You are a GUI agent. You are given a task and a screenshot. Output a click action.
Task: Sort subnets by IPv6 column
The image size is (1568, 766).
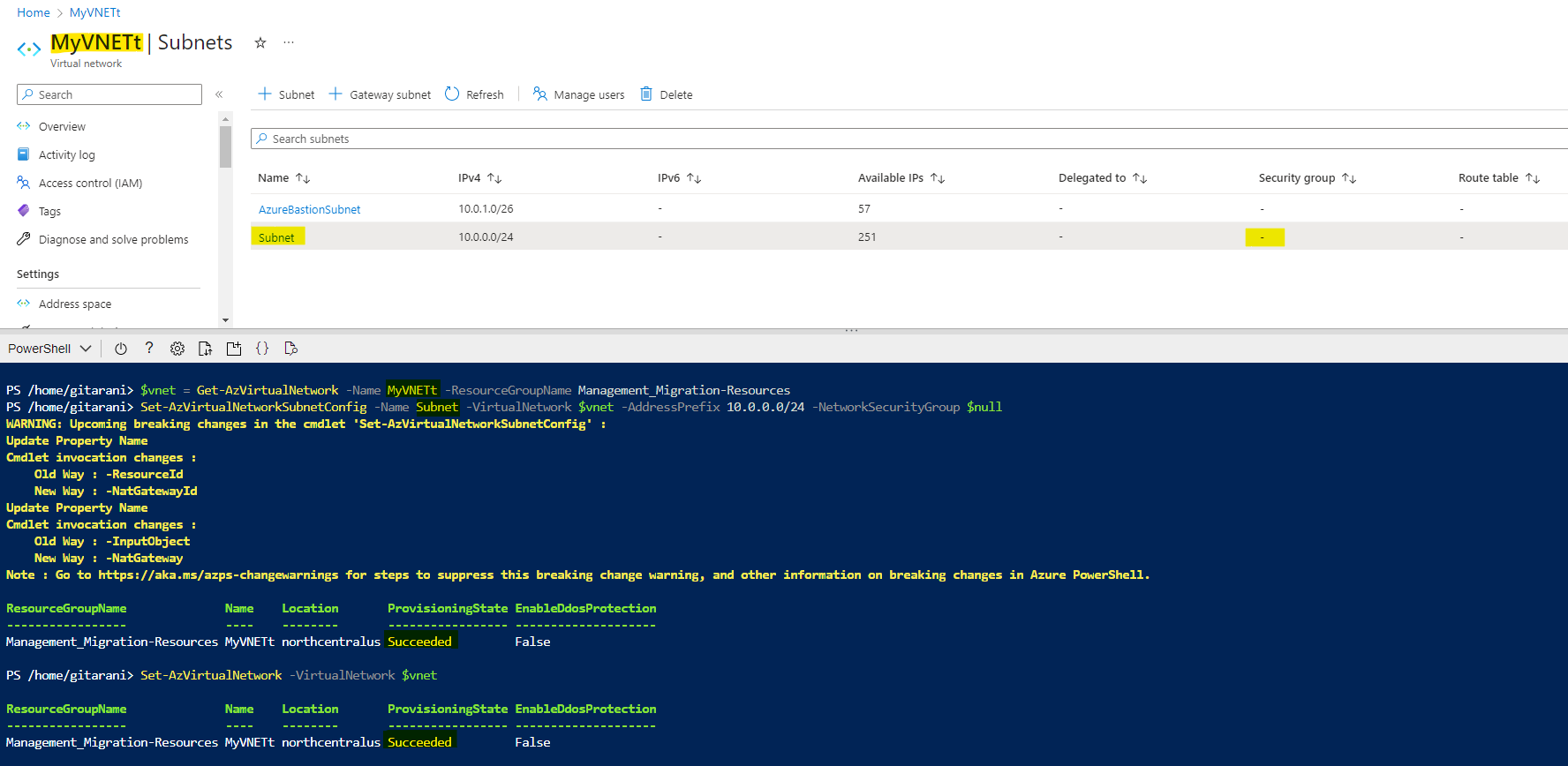click(679, 178)
